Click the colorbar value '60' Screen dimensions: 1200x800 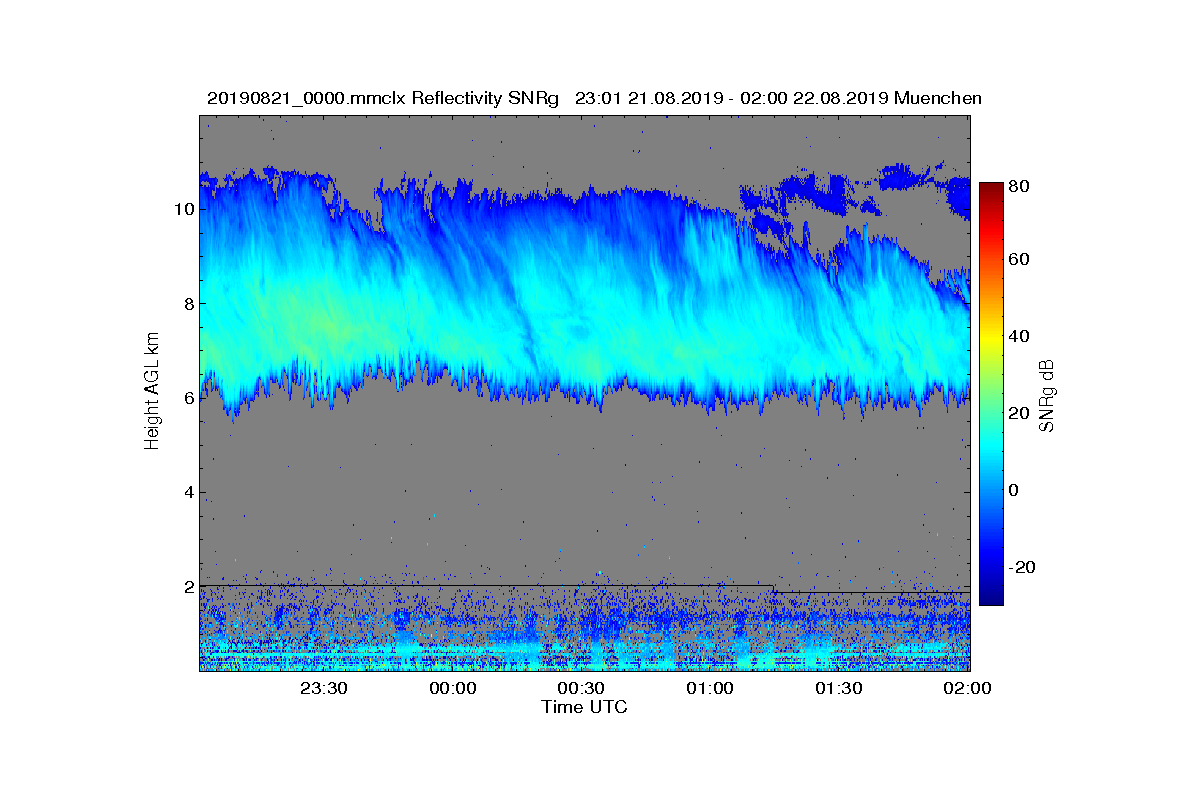tap(1021, 260)
